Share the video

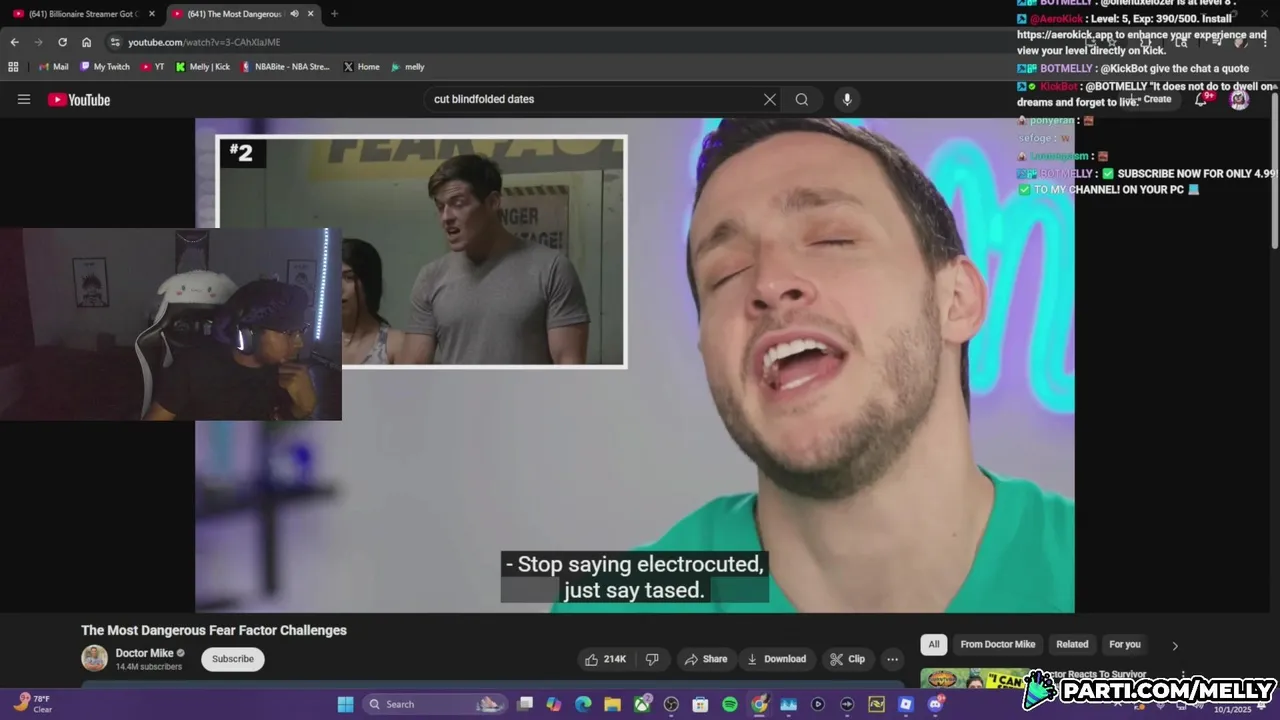pyautogui.click(x=705, y=659)
